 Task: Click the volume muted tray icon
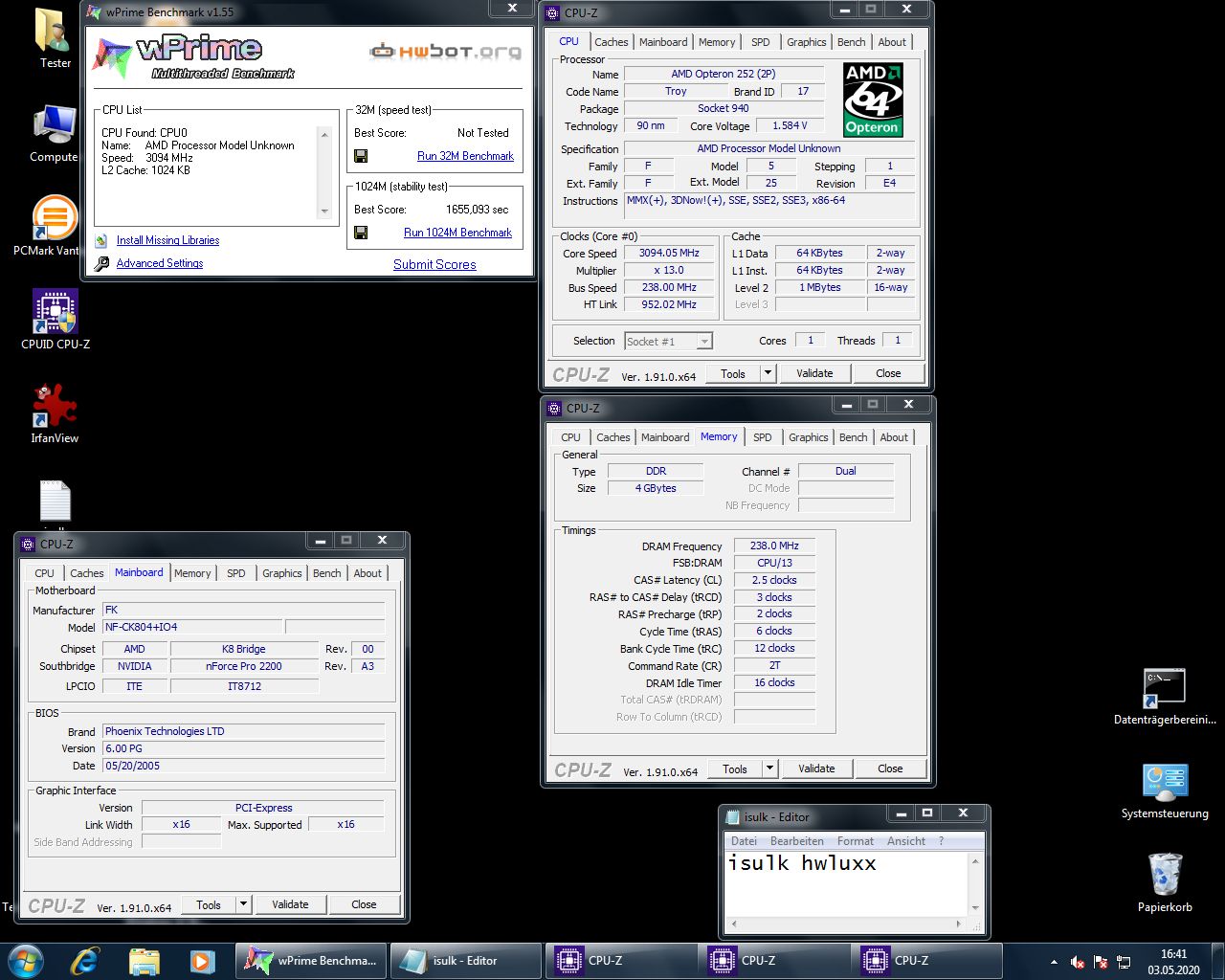pyautogui.click(x=1078, y=962)
